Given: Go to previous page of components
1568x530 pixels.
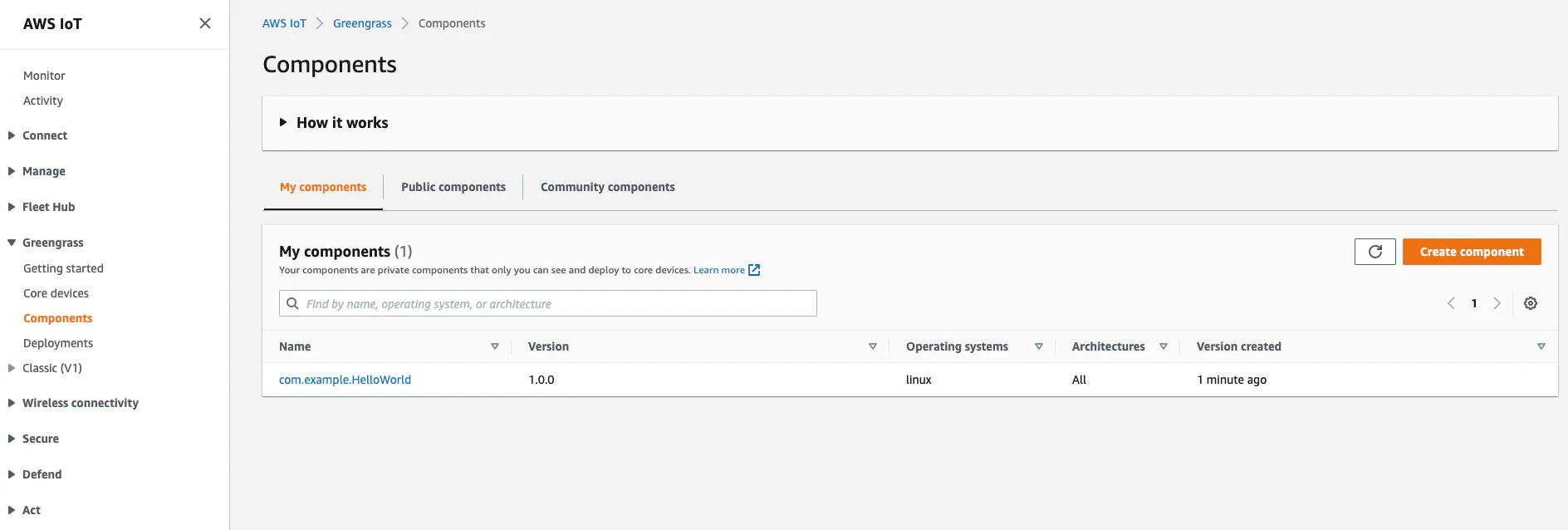Looking at the screenshot, I should click(x=1451, y=303).
